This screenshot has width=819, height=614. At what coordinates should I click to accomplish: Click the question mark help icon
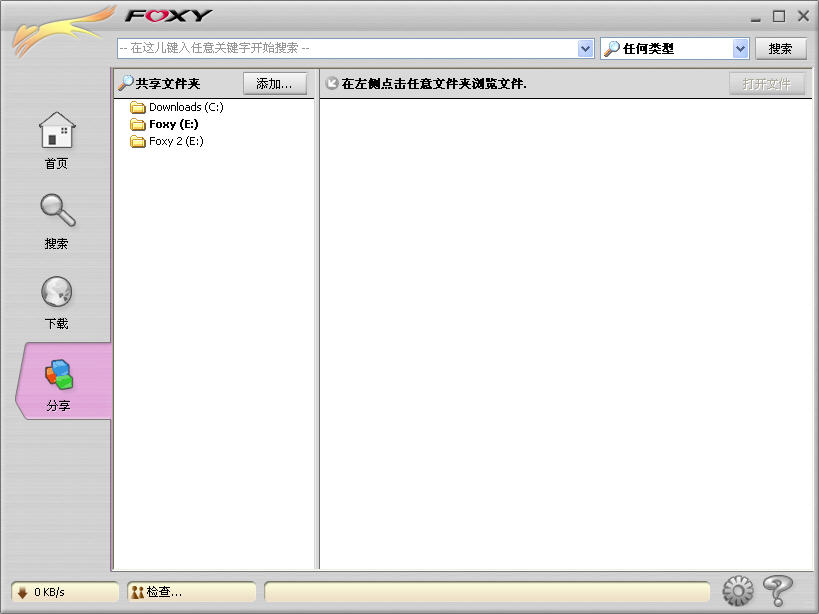[777, 591]
